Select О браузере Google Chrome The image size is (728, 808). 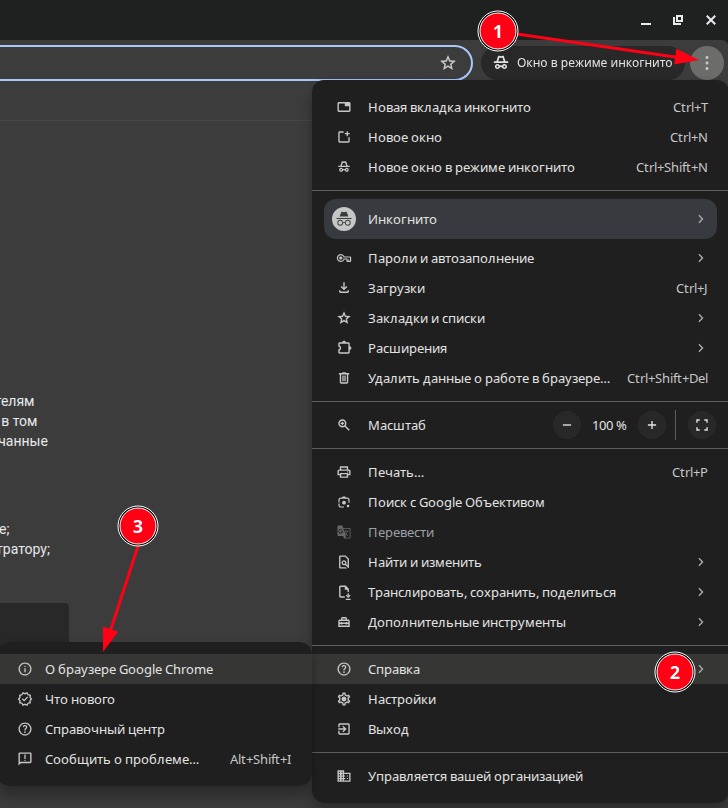pyautogui.click(x=129, y=669)
